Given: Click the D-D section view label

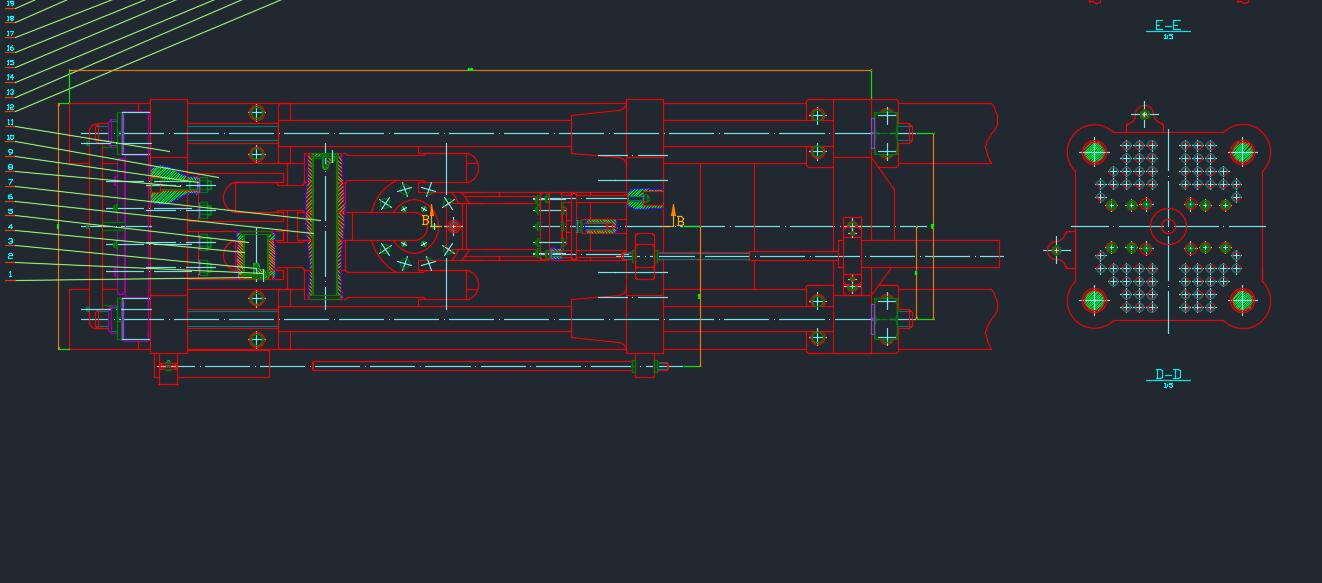Looking at the screenshot, I should (1168, 374).
